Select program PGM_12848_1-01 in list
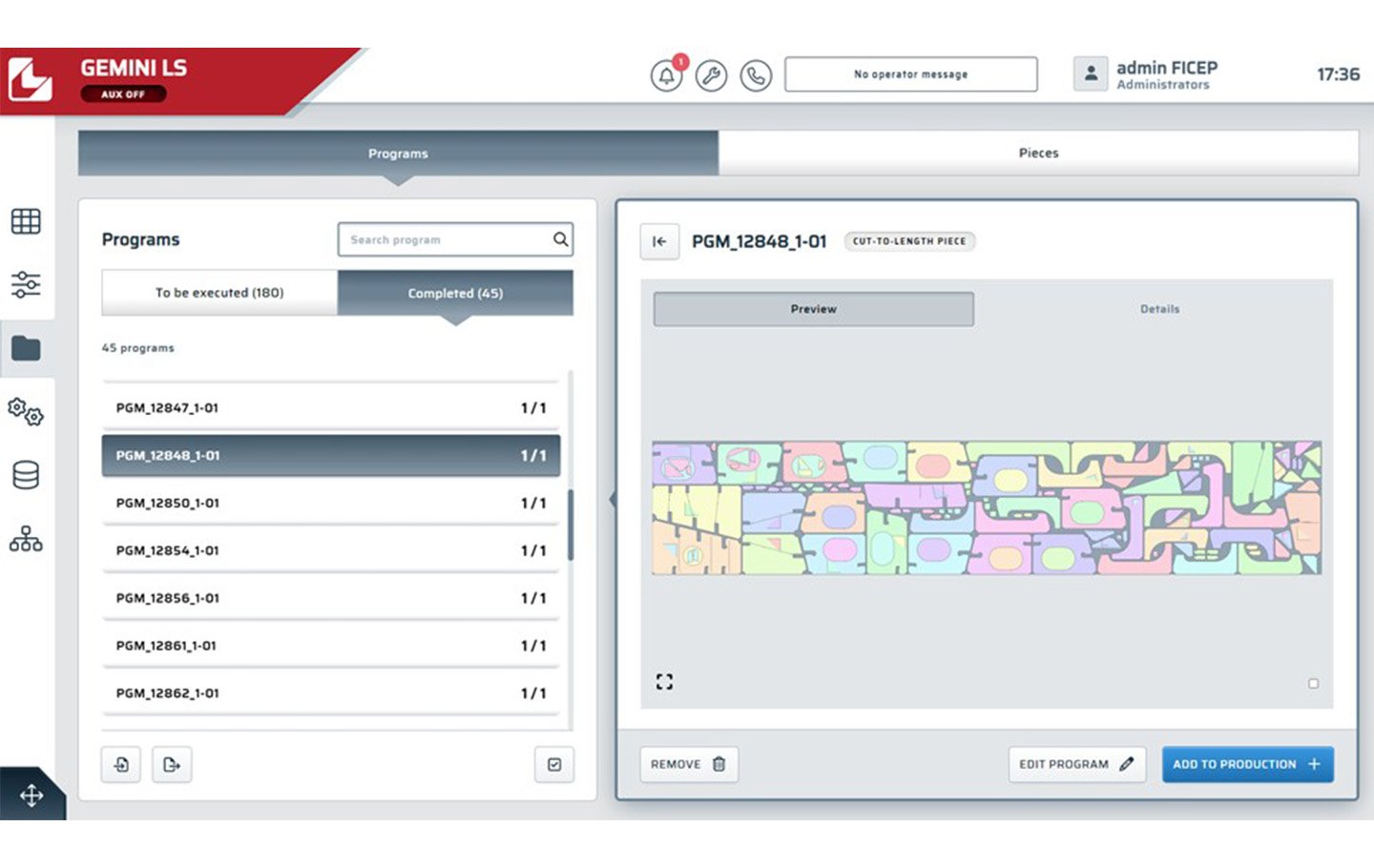This screenshot has width=1374, height=868. coord(331,456)
